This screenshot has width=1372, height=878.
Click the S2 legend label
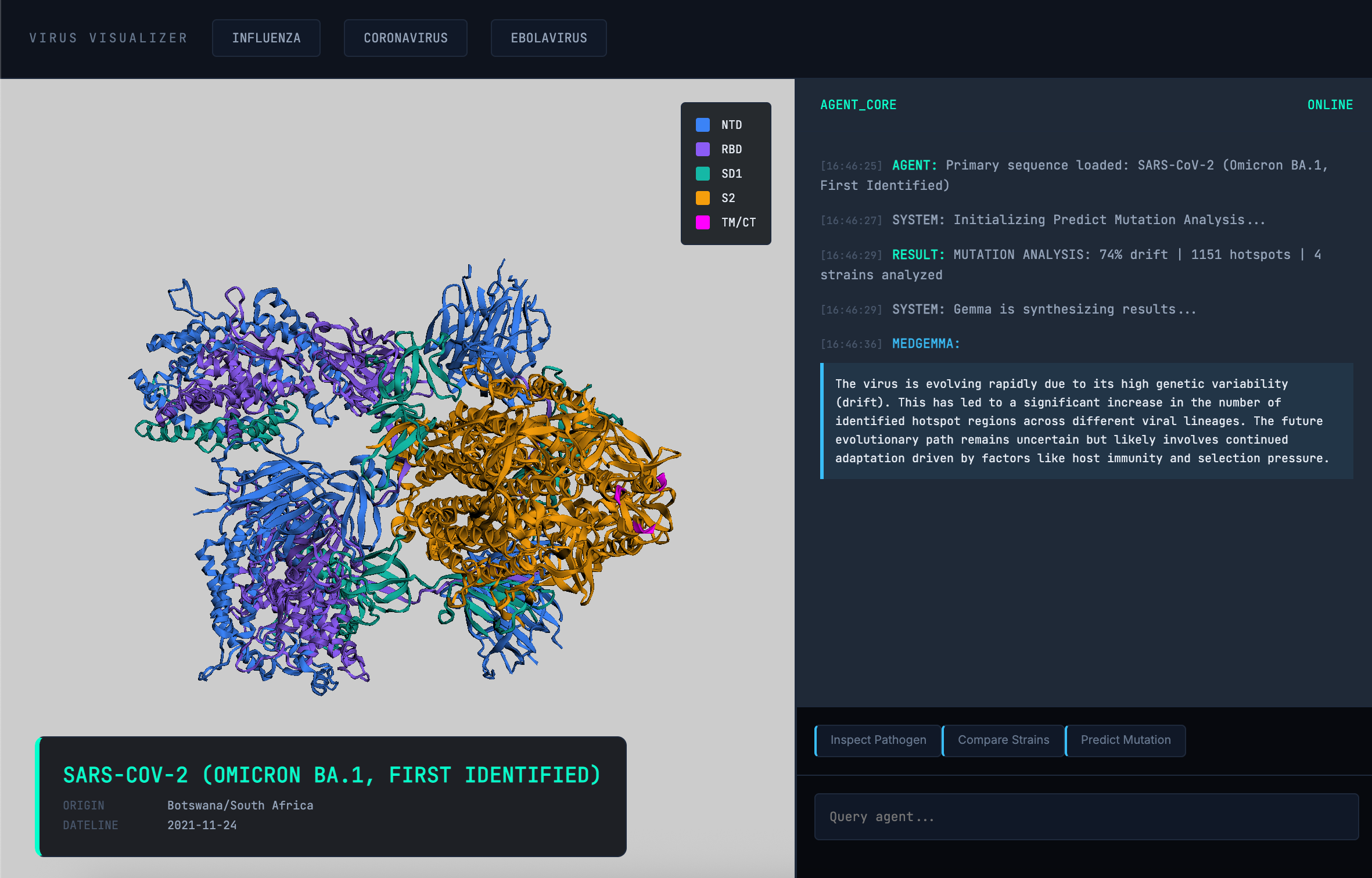coord(728,198)
